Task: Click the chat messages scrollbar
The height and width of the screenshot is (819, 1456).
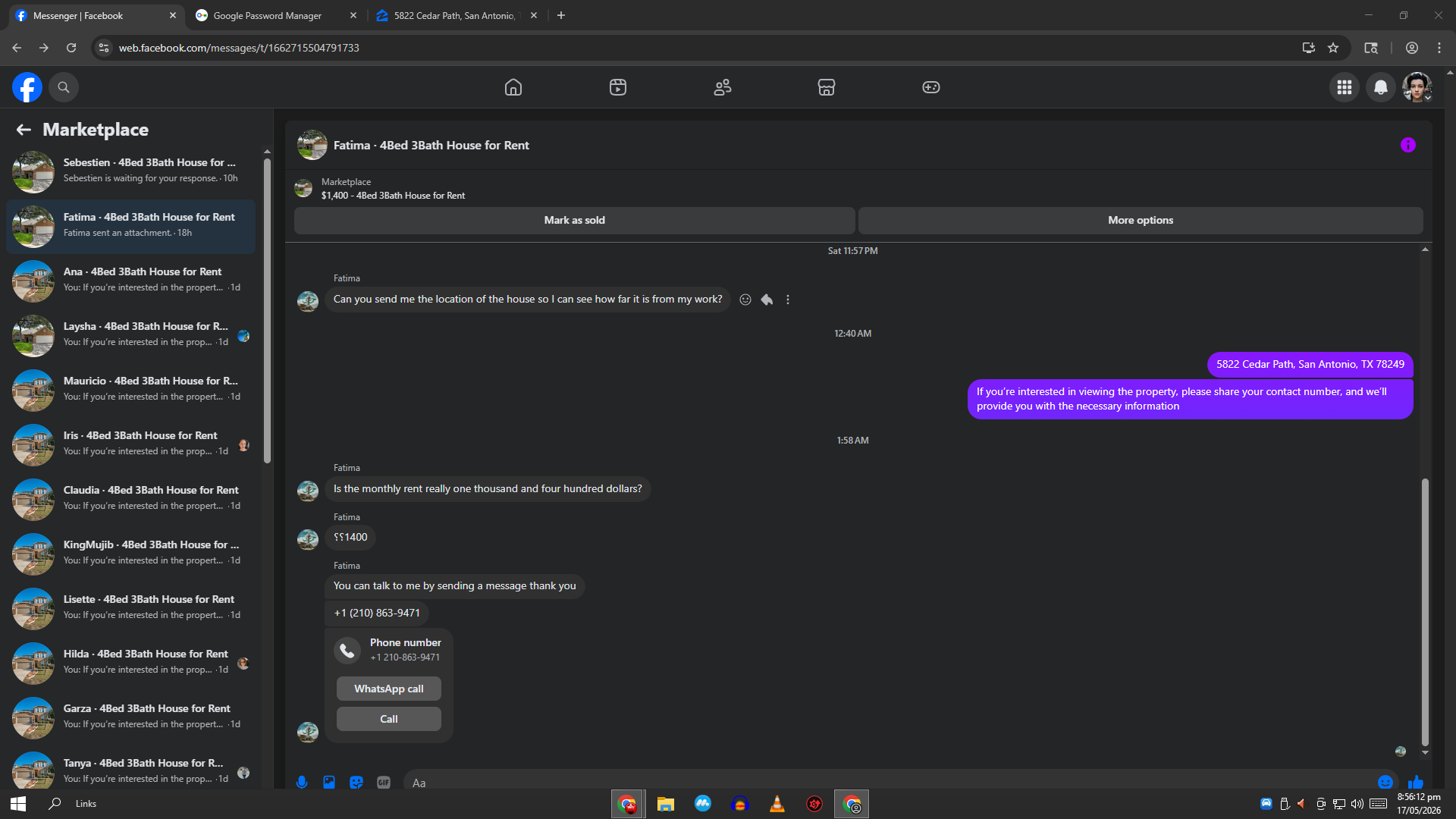Action: (x=1425, y=612)
